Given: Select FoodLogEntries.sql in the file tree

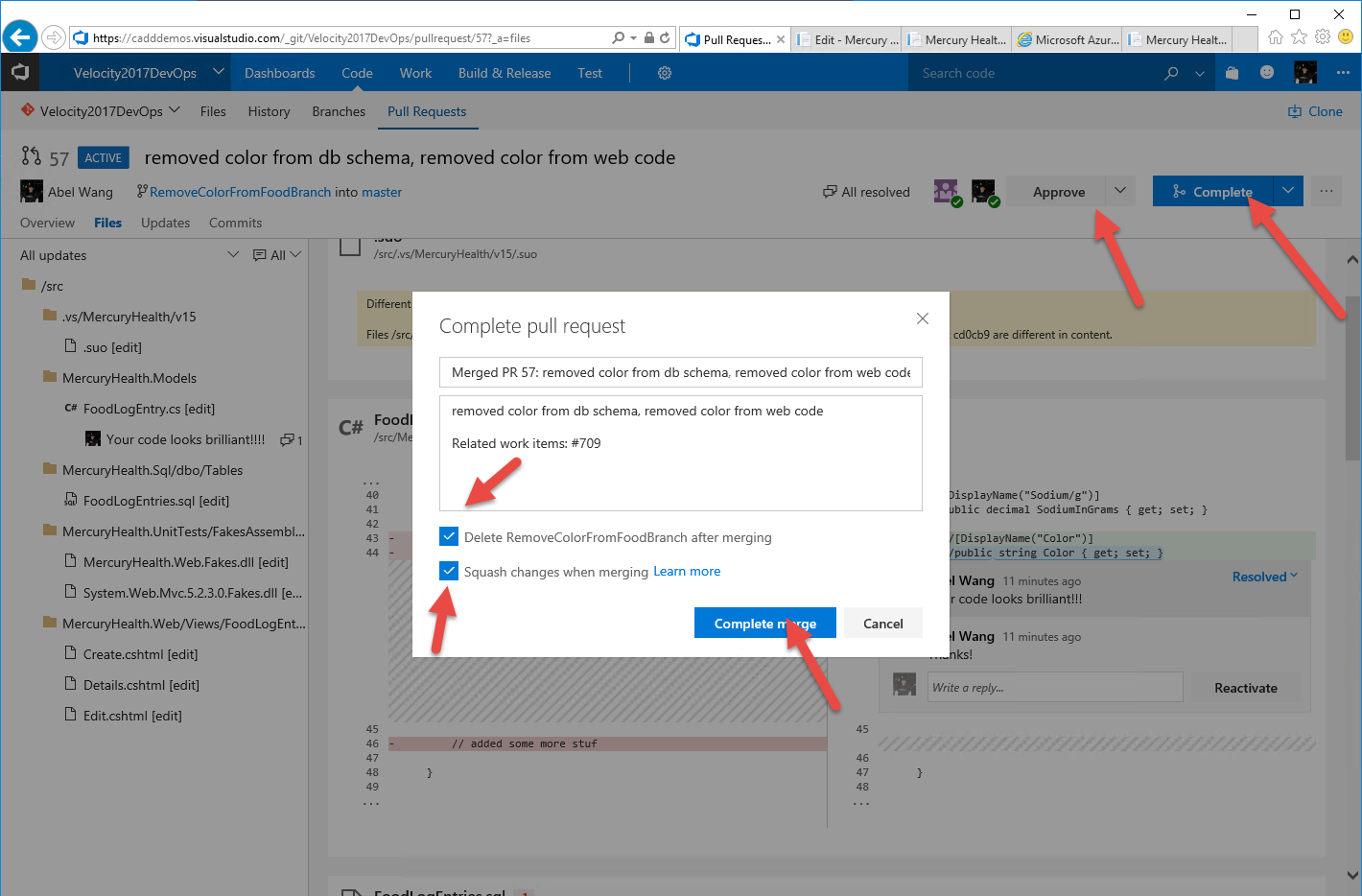Looking at the screenshot, I should click(x=156, y=501).
